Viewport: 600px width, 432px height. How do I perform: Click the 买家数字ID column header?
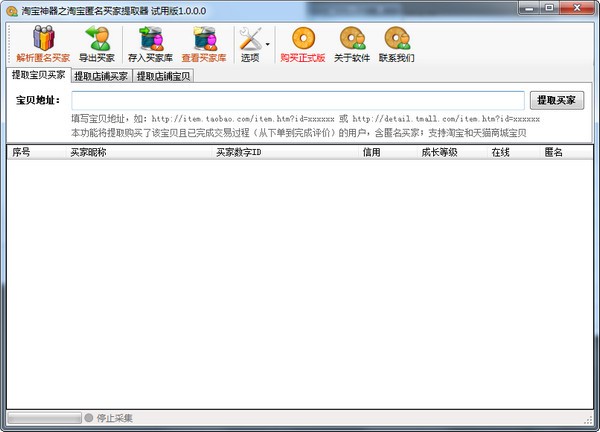[285, 152]
